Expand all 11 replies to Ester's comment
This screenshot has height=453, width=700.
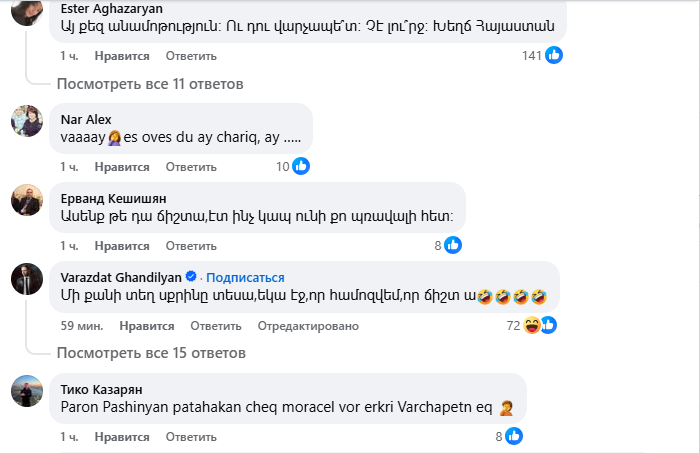(150, 84)
